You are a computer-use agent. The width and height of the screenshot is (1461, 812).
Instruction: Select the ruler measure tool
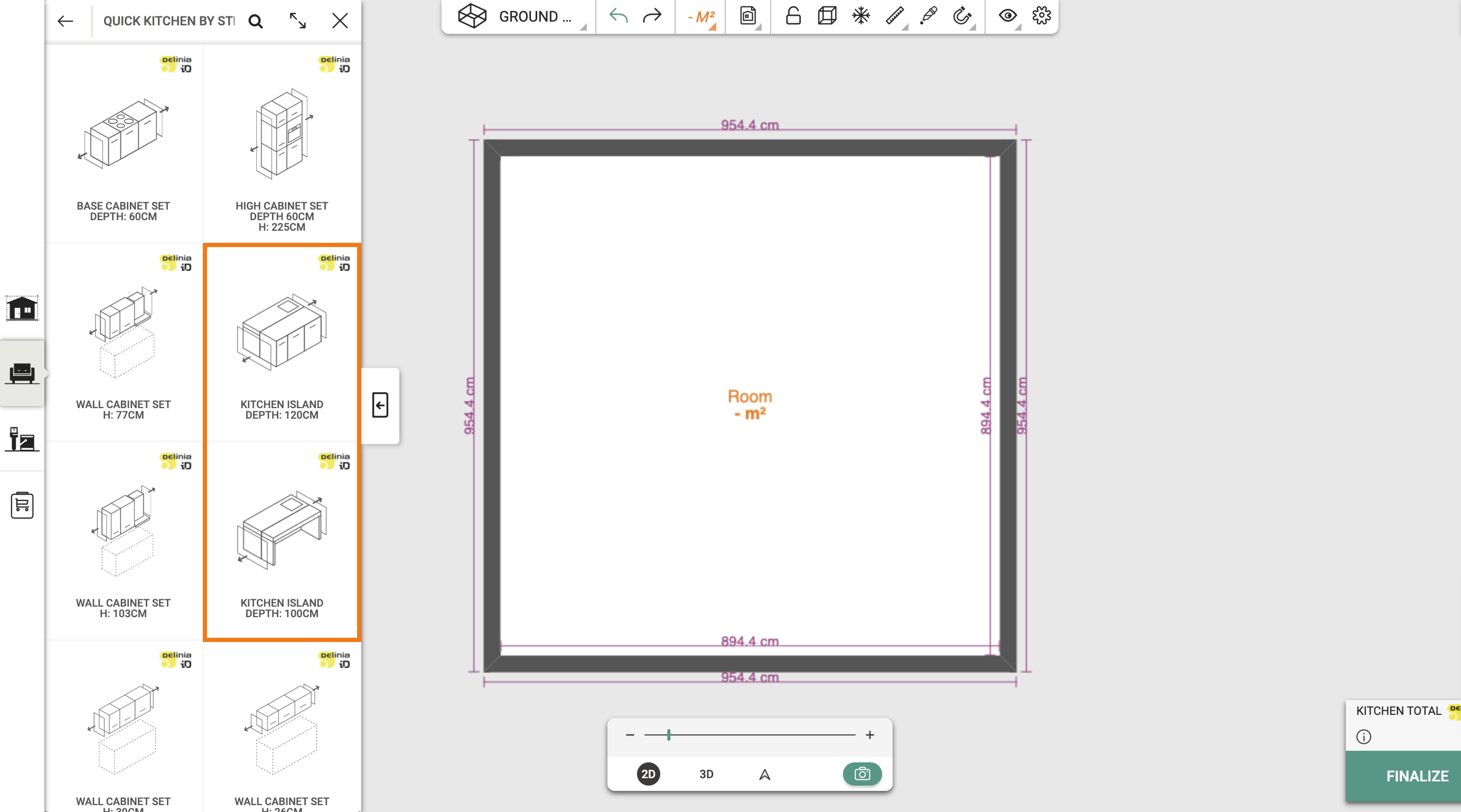point(895,16)
